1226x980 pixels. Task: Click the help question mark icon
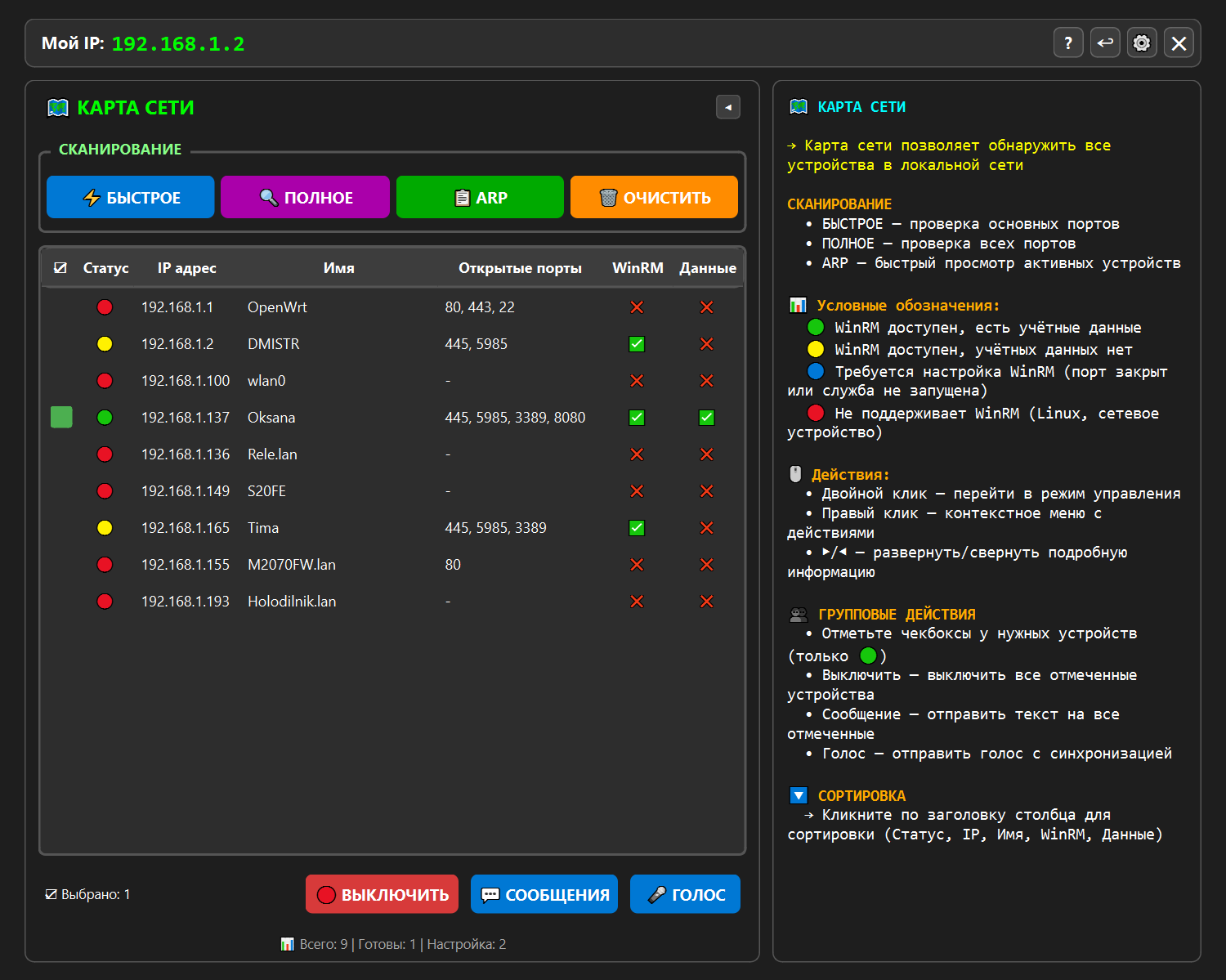point(1068,43)
